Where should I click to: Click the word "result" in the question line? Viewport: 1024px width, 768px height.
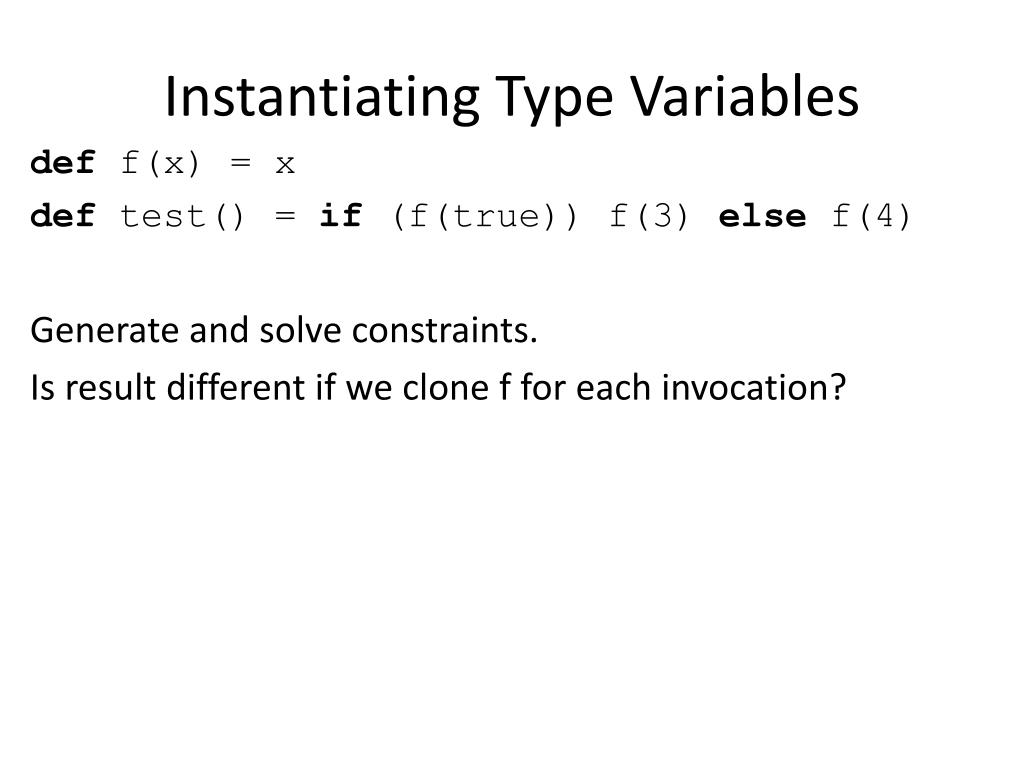point(110,387)
